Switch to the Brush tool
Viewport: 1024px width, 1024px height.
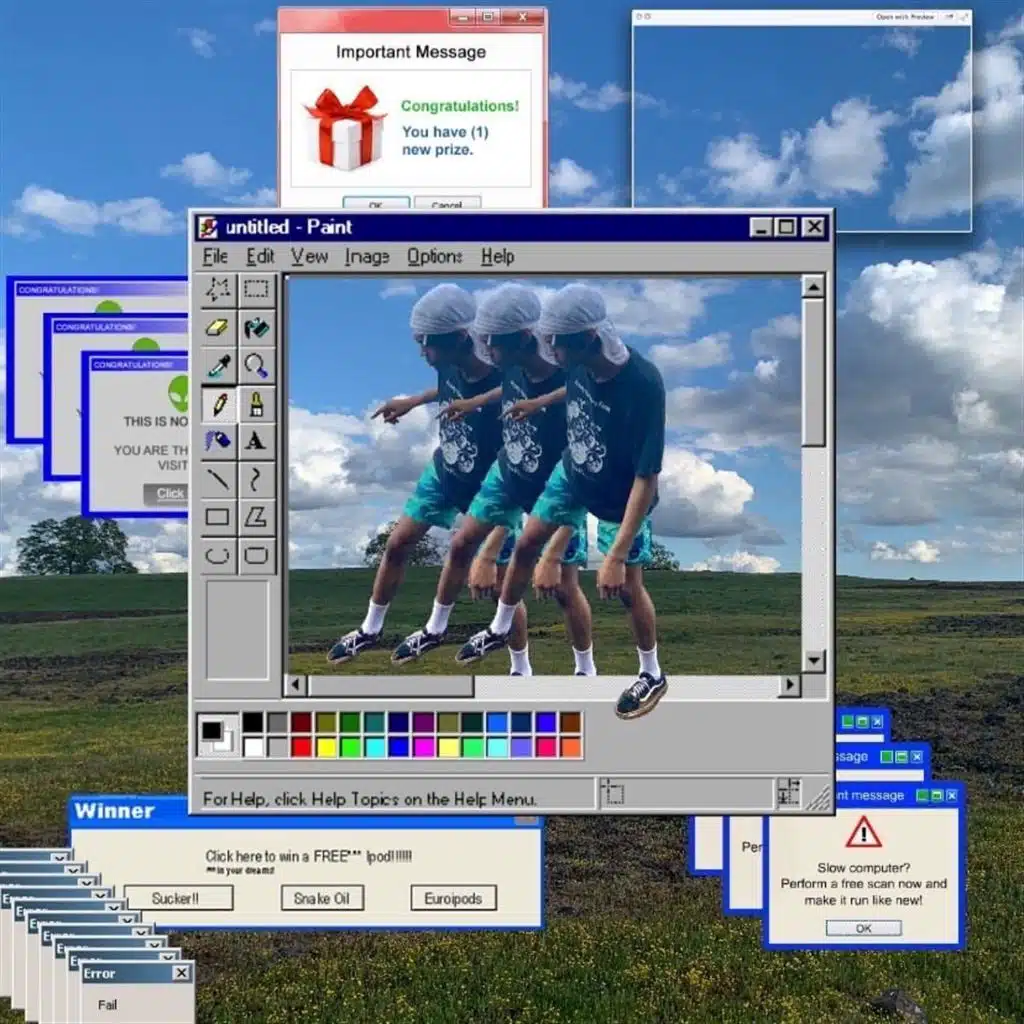(257, 404)
